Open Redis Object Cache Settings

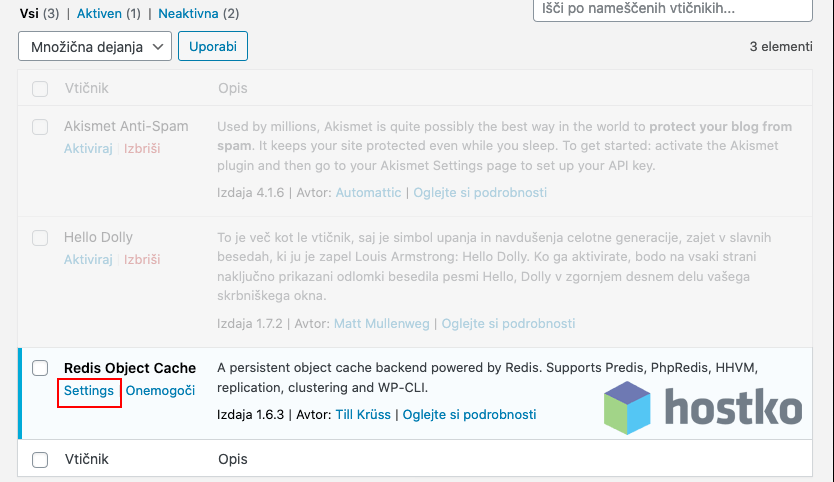[89, 391]
